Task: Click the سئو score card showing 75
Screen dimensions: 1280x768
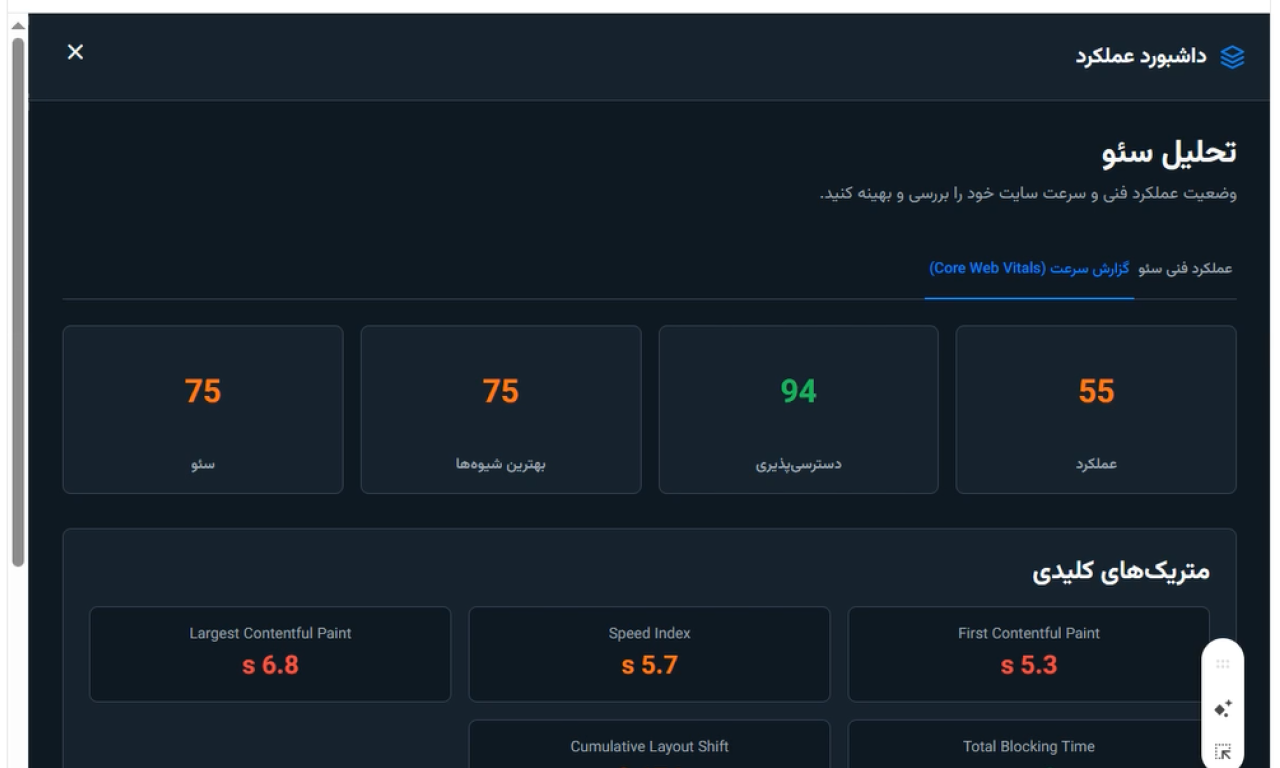Action: [x=203, y=409]
